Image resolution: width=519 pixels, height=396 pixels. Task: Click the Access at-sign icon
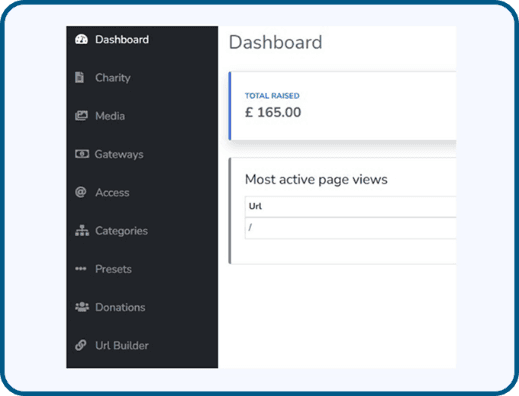(81, 192)
